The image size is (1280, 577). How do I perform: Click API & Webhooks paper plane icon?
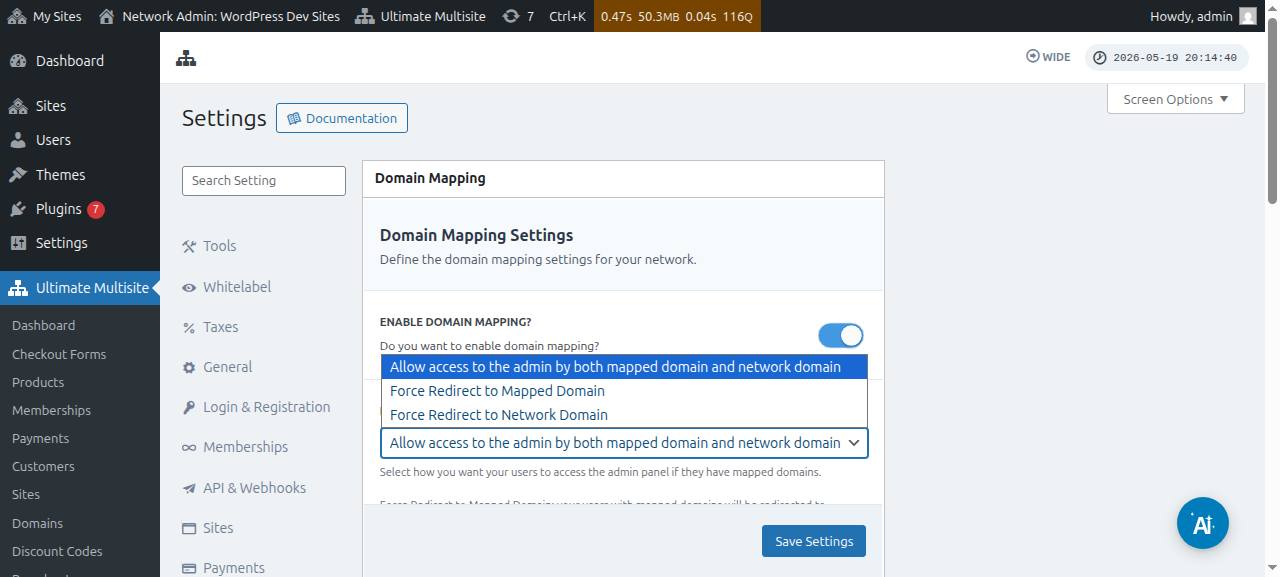189,488
